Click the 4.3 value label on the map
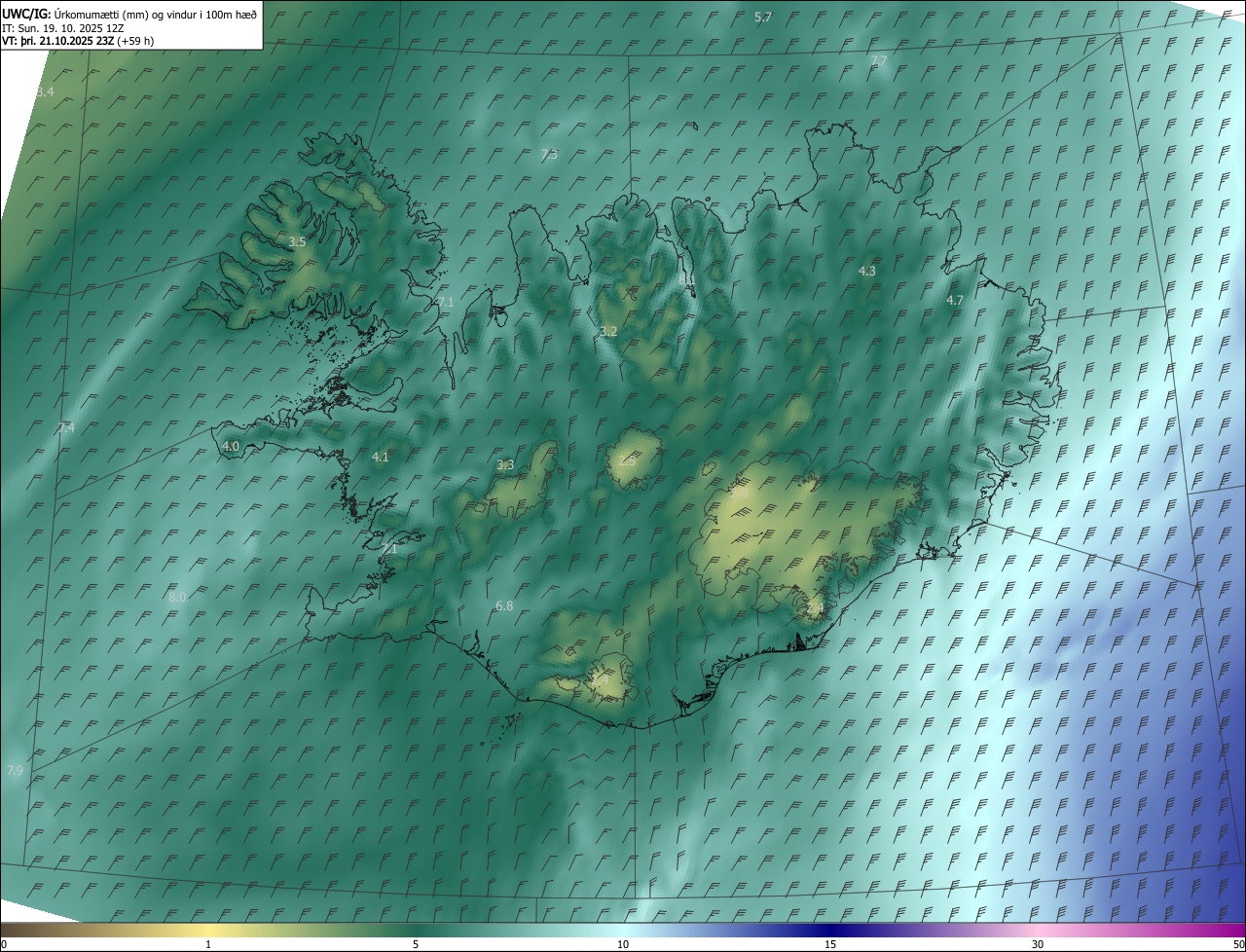 pyautogui.click(x=867, y=272)
